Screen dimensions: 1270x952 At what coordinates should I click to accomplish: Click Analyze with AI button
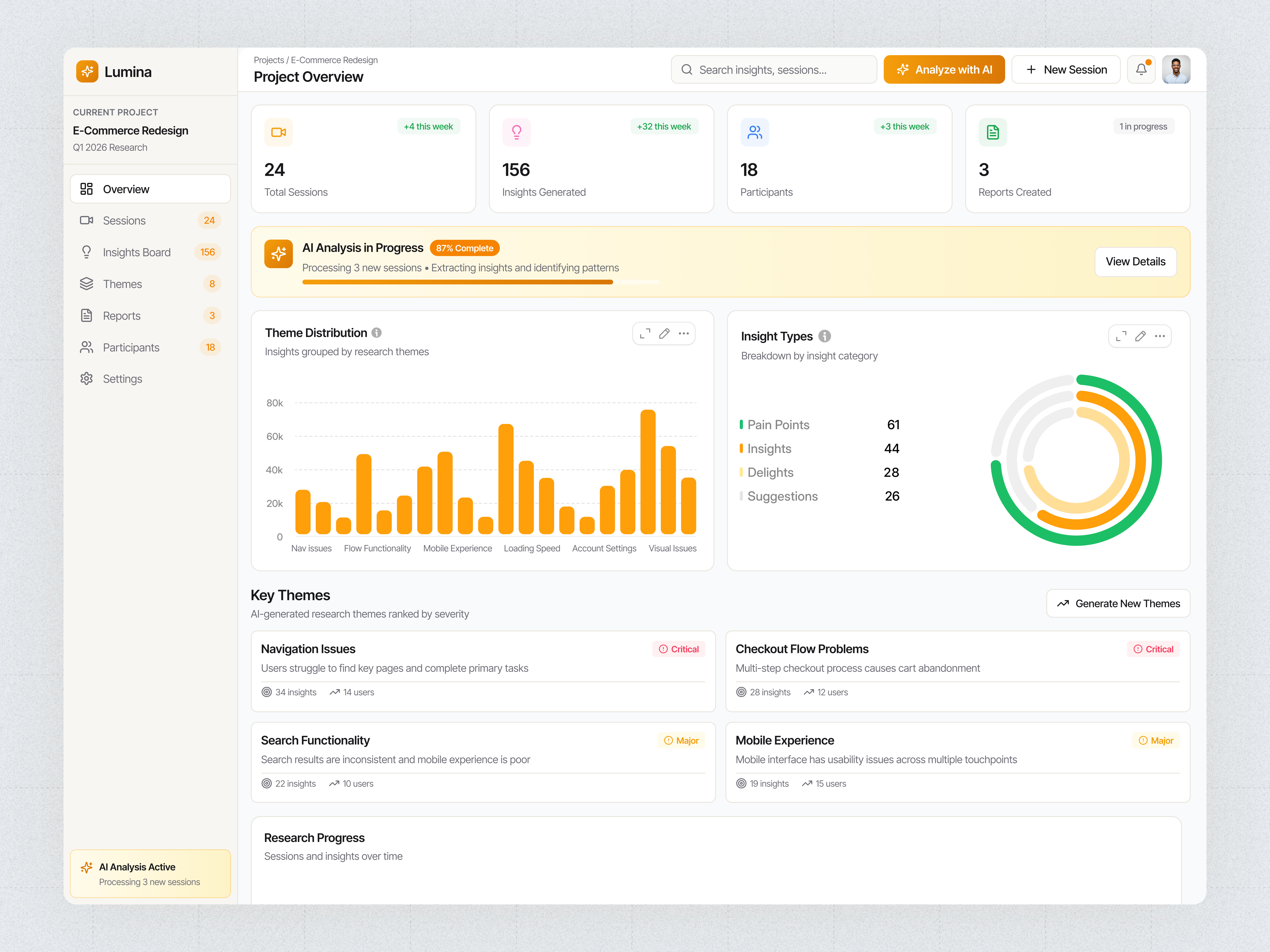[944, 69]
